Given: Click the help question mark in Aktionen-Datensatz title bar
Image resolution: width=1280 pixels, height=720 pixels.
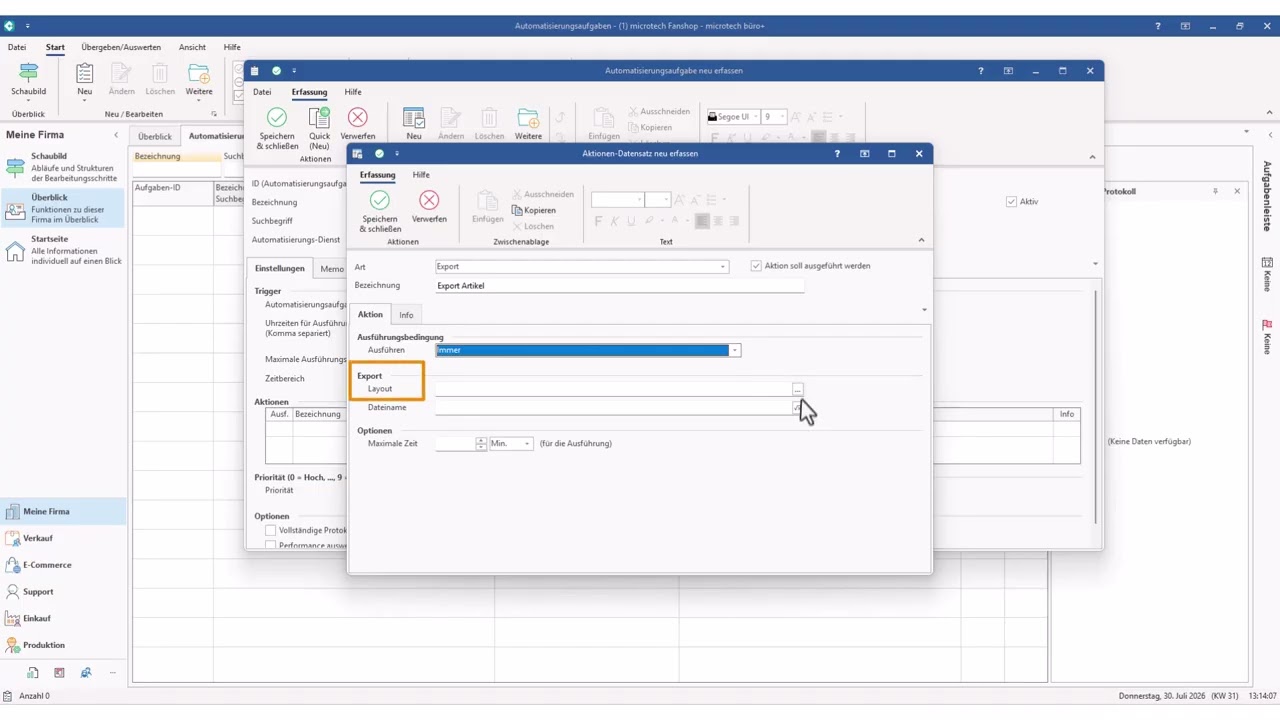Looking at the screenshot, I should (837, 154).
